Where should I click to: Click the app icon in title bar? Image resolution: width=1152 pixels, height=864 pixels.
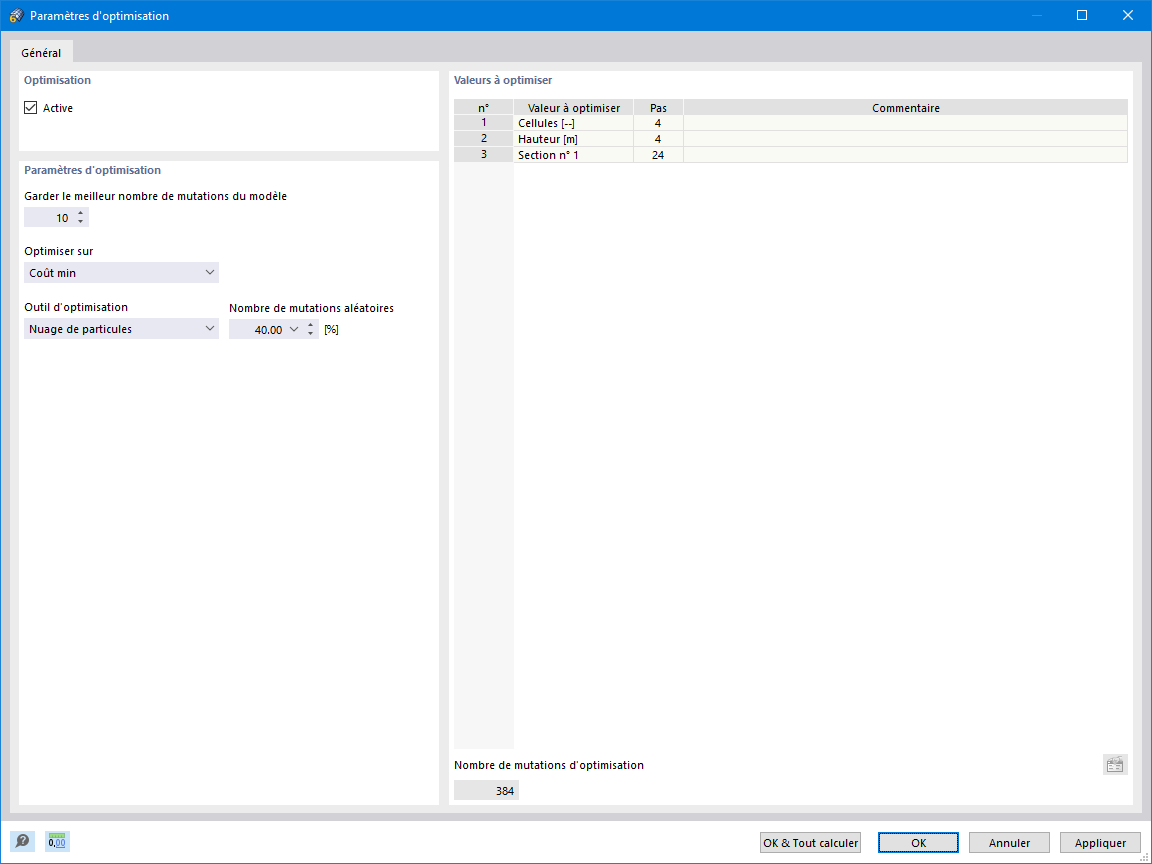point(16,15)
